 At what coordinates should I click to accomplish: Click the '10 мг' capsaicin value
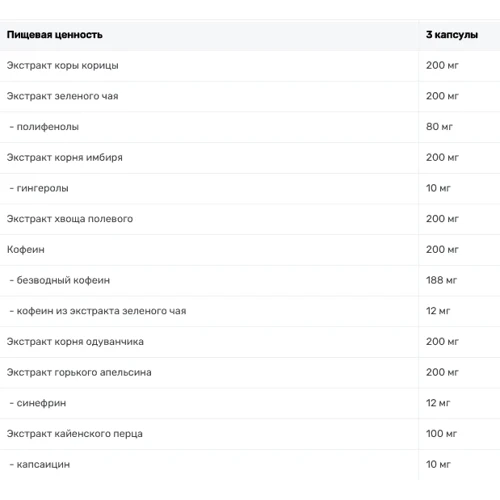pos(438,464)
